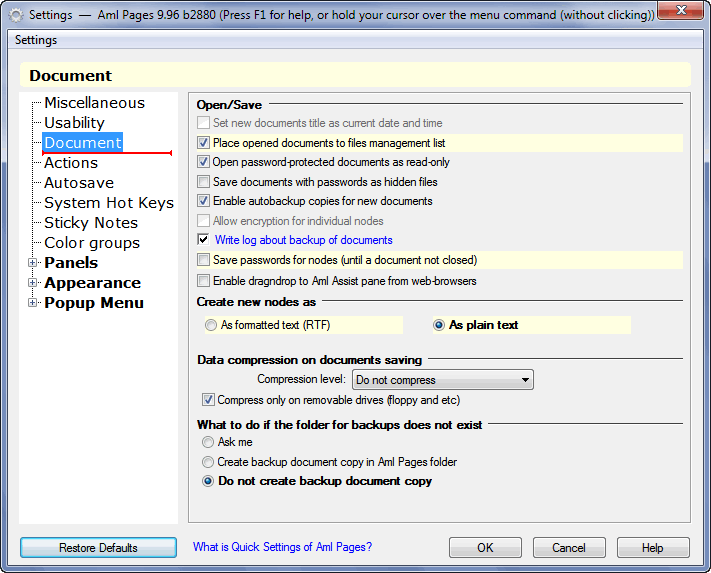
Task: Select Autosave in the settings tree
Action: [x=79, y=183]
